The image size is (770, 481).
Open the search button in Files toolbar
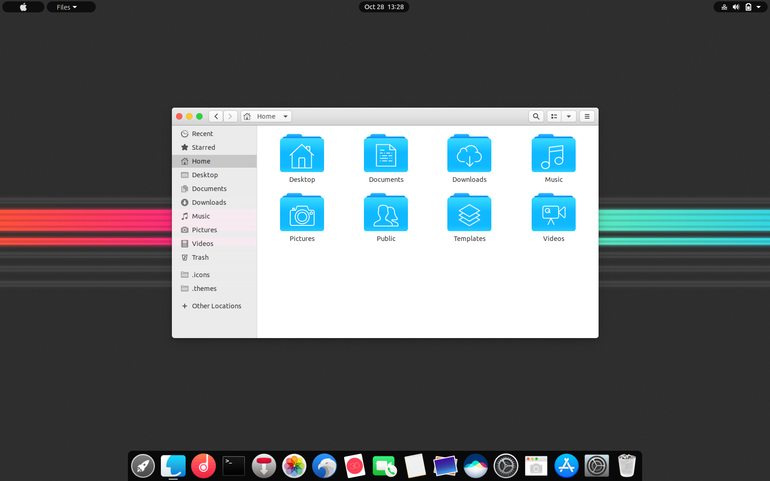tap(536, 116)
